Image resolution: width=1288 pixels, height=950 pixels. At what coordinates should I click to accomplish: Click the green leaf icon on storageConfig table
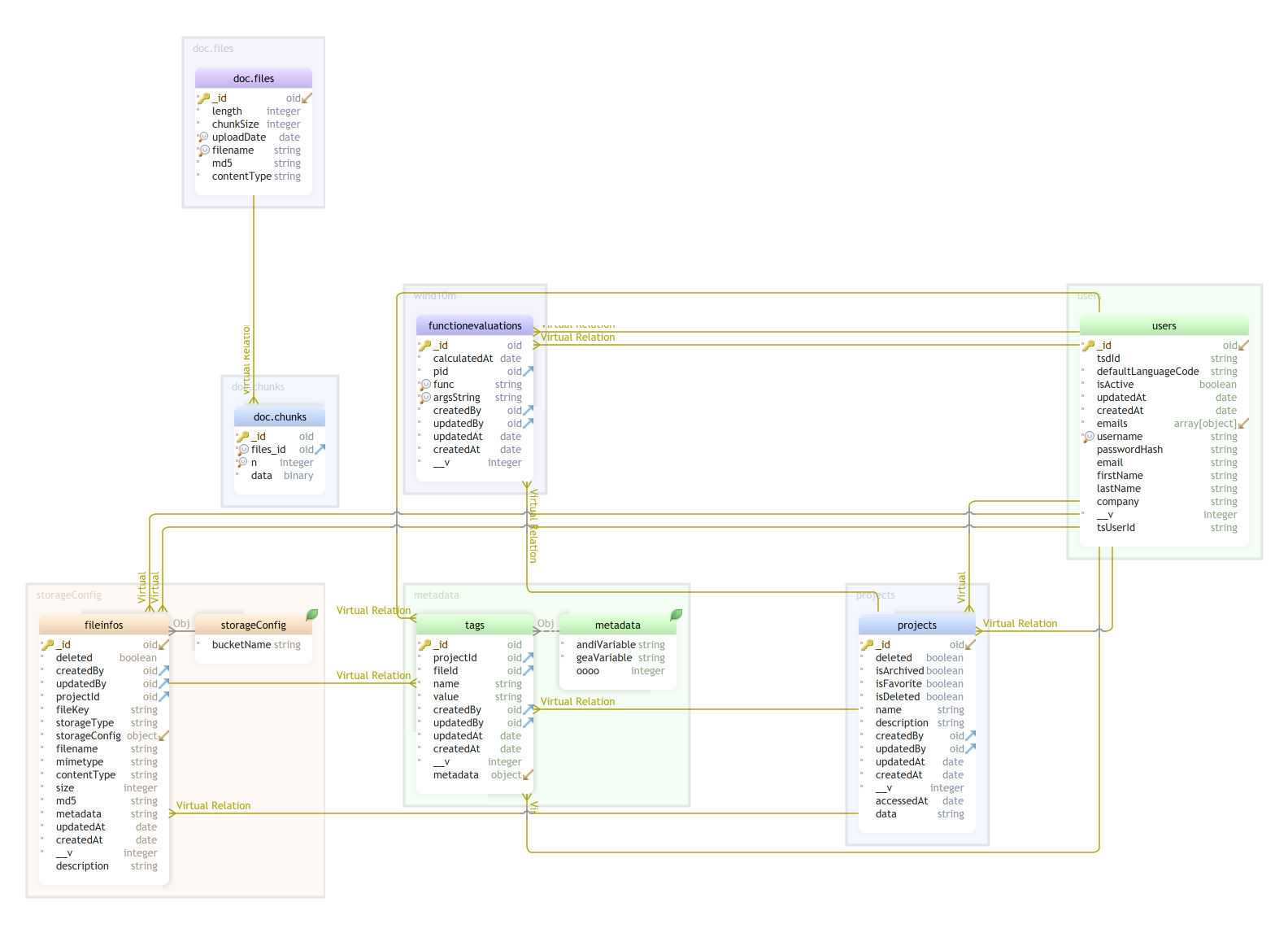(311, 615)
